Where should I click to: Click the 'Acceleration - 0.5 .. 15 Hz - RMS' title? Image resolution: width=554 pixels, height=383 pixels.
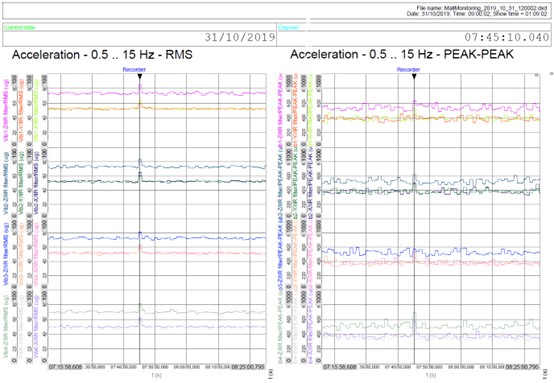[x=102, y=55]
